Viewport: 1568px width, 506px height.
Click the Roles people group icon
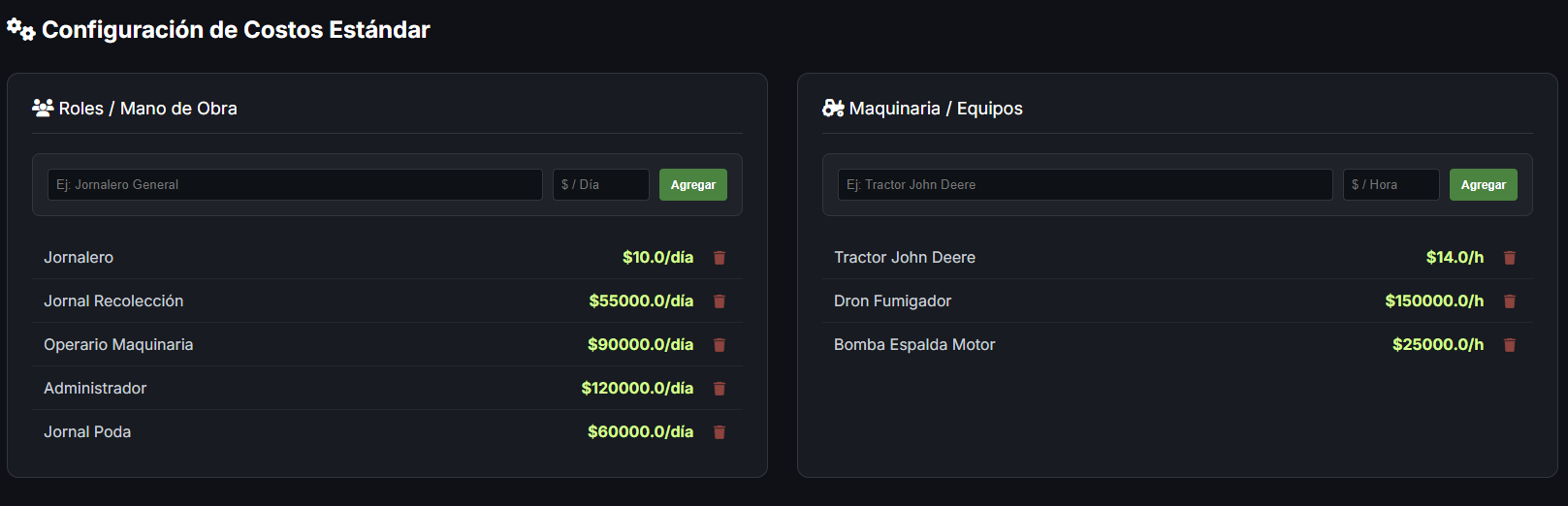pos(43,108)
